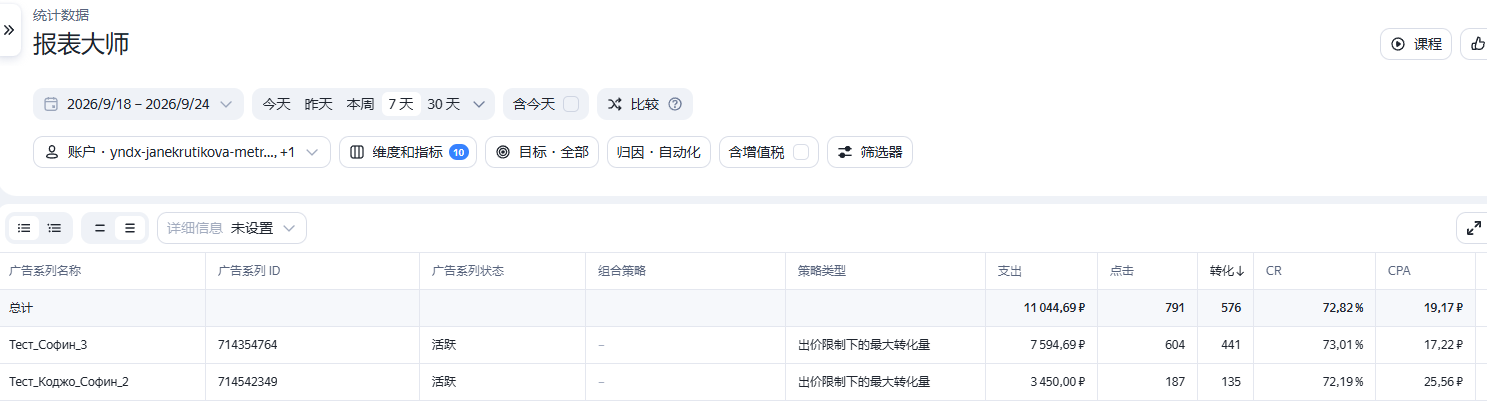Image resolution: width=1487 pixels, height=412 pixels.
Task: Click total spend 11 044,69 ₽
Action: (x=1054, y=308)
